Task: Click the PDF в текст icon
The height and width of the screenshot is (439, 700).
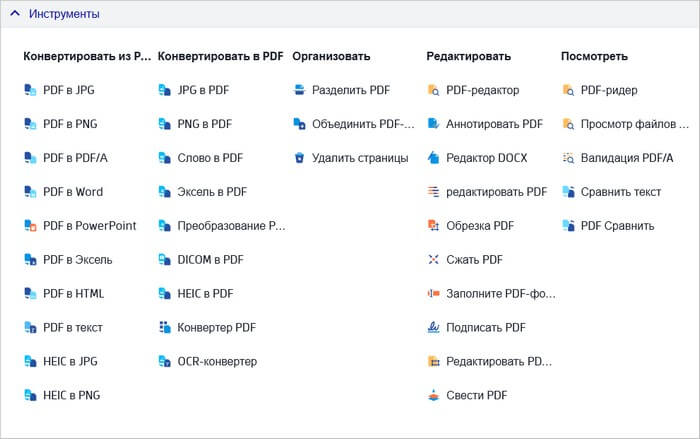Action: pyautogui.click(x=30, y=328)
